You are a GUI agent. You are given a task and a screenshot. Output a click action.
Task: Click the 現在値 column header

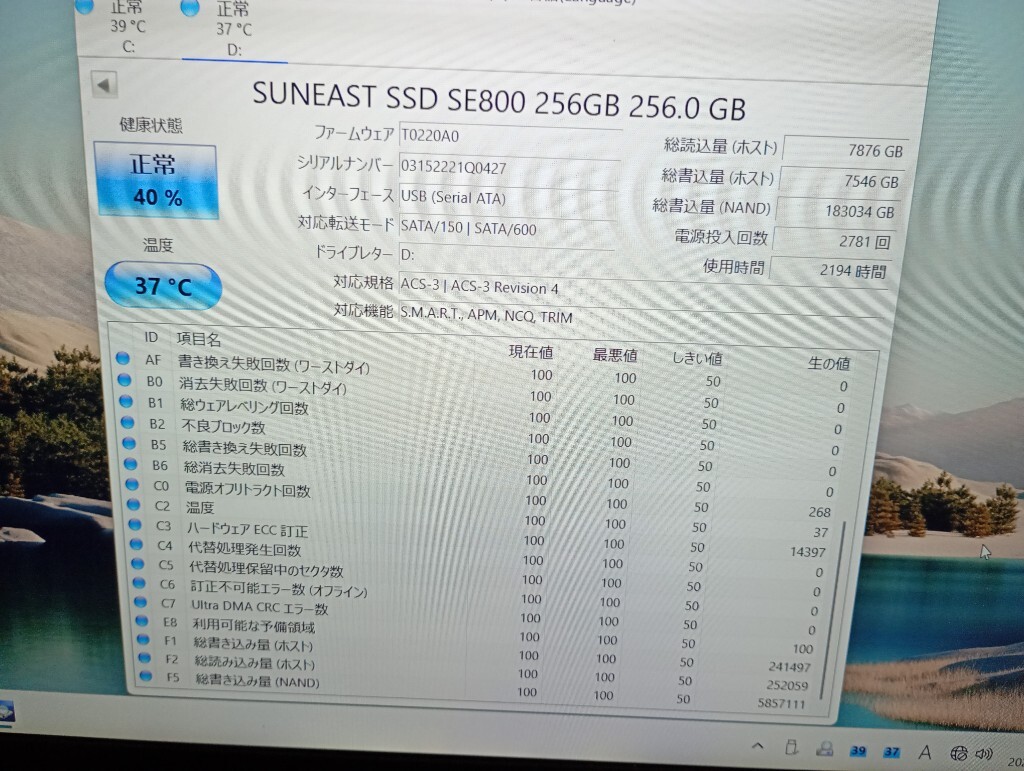[531, 352]
